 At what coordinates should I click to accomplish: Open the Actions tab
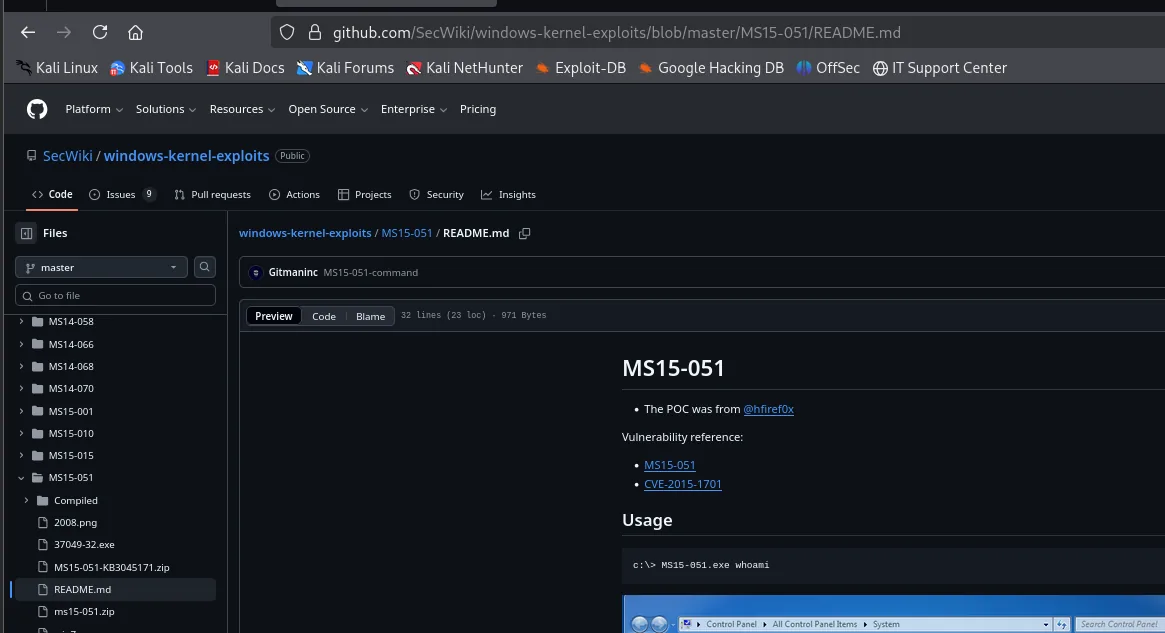(x=294, y=195)
